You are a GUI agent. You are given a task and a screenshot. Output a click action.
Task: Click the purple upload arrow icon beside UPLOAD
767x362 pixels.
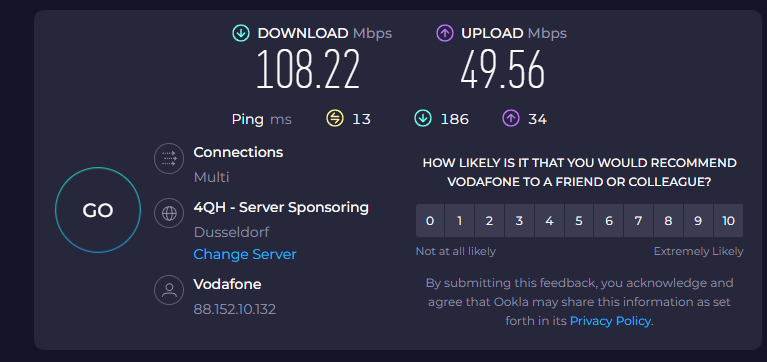444,34
